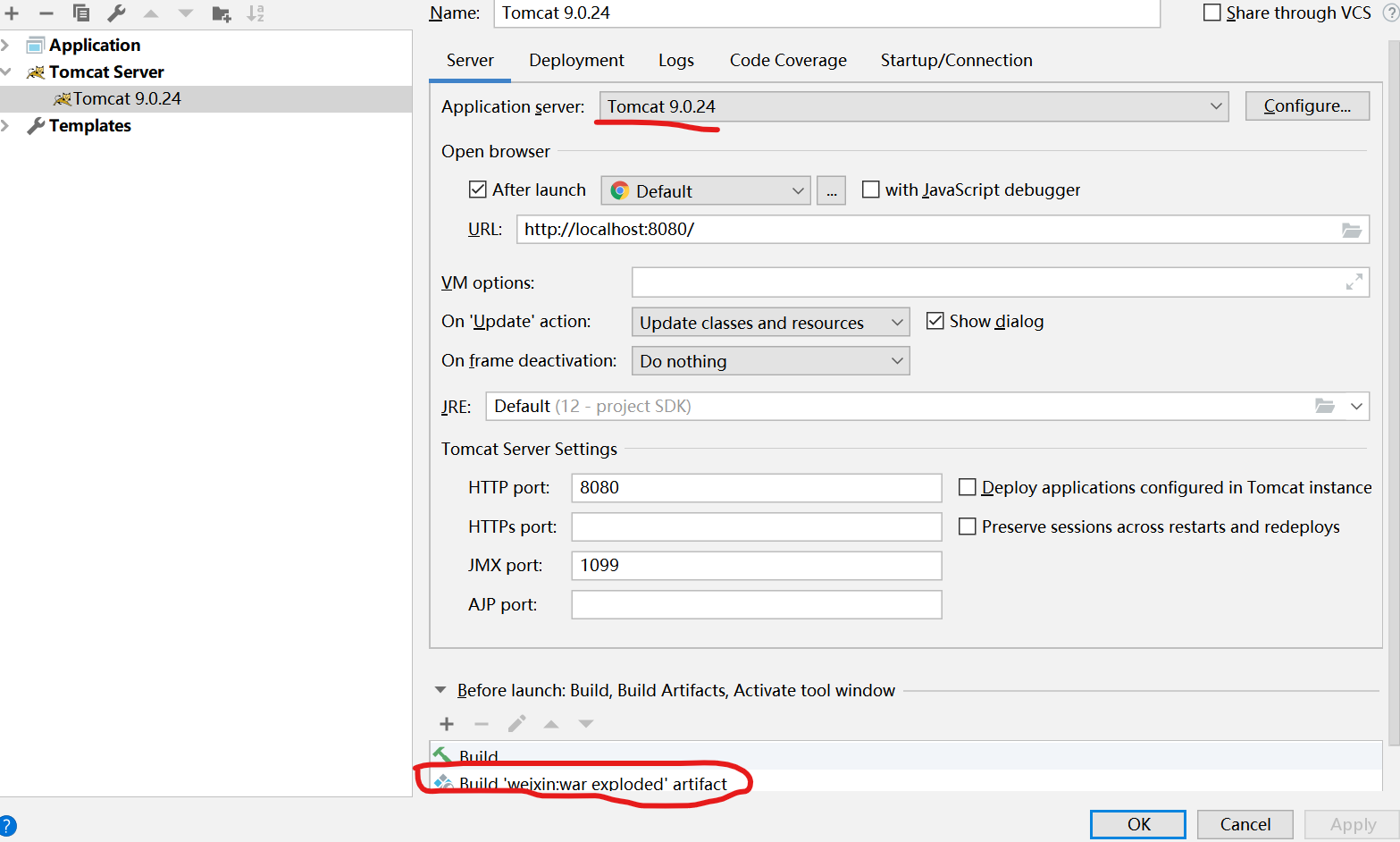
Task: Open the On 'Update' action dropdown
Action: (770, 322)
